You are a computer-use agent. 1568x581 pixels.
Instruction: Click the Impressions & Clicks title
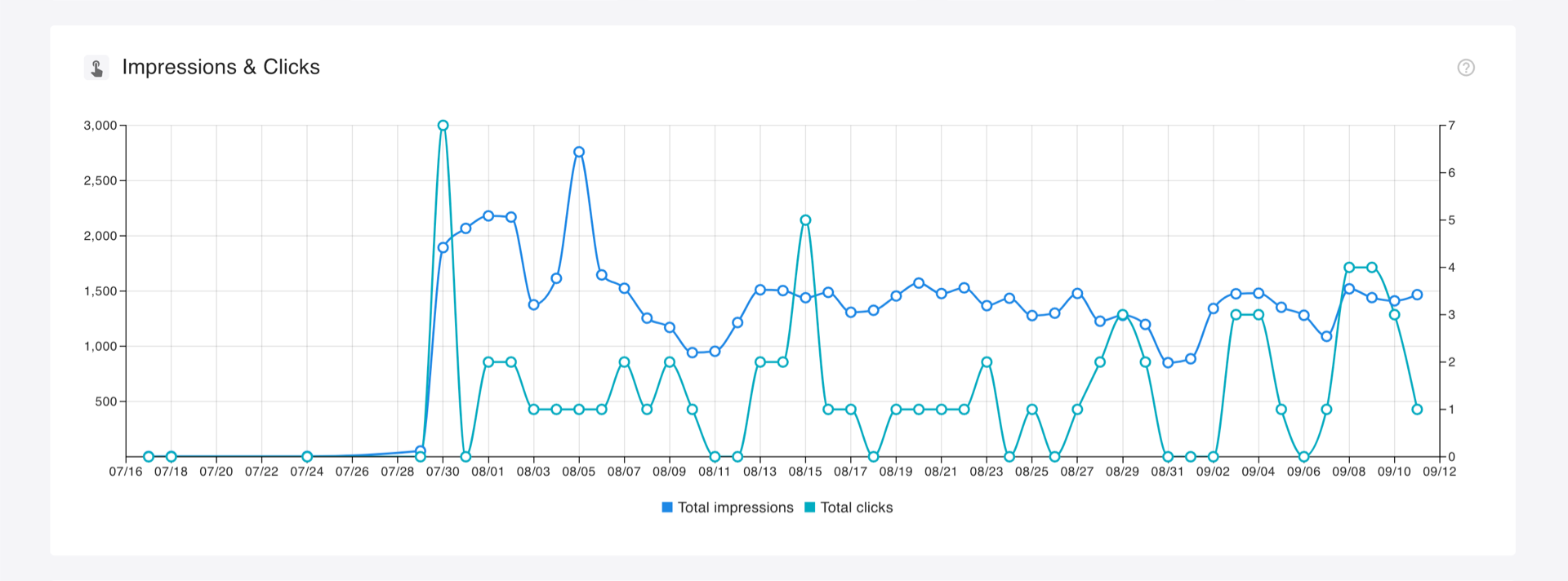(x=220, y=67)
